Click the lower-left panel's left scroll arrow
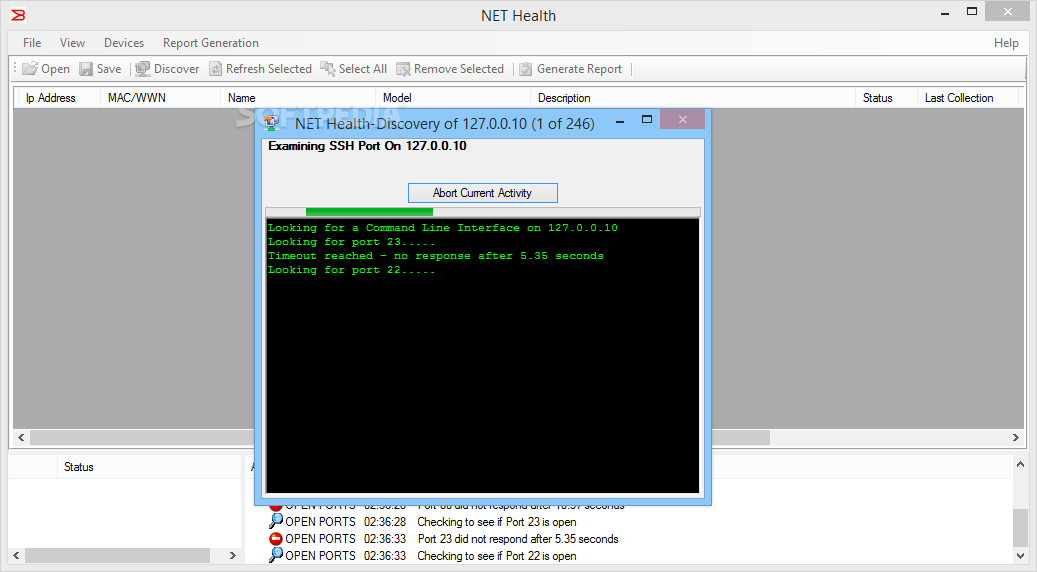This screenshot has height=572, width=1037. coord(17,555)
